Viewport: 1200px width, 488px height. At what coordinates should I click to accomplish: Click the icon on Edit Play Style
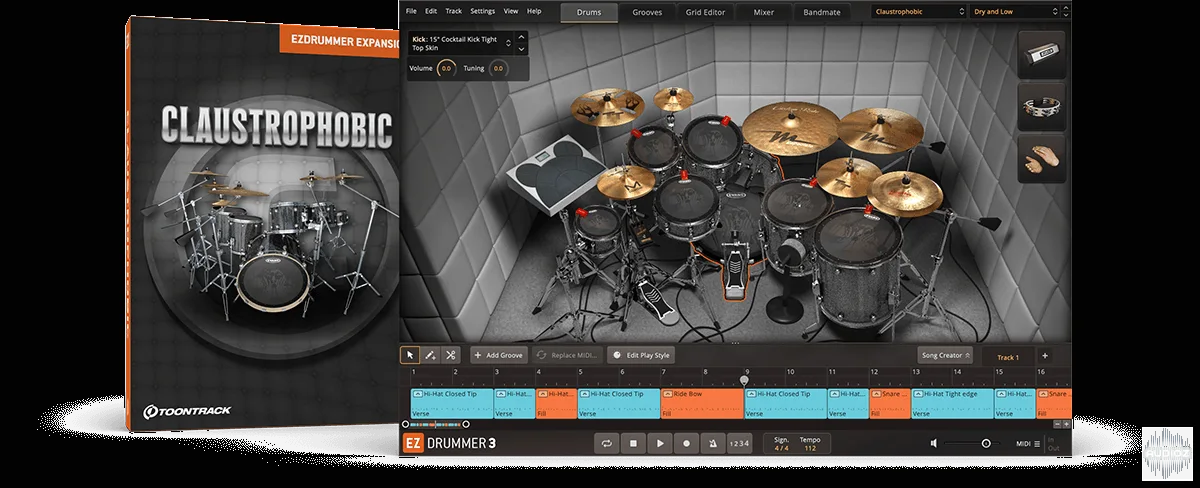pos(617,355)
